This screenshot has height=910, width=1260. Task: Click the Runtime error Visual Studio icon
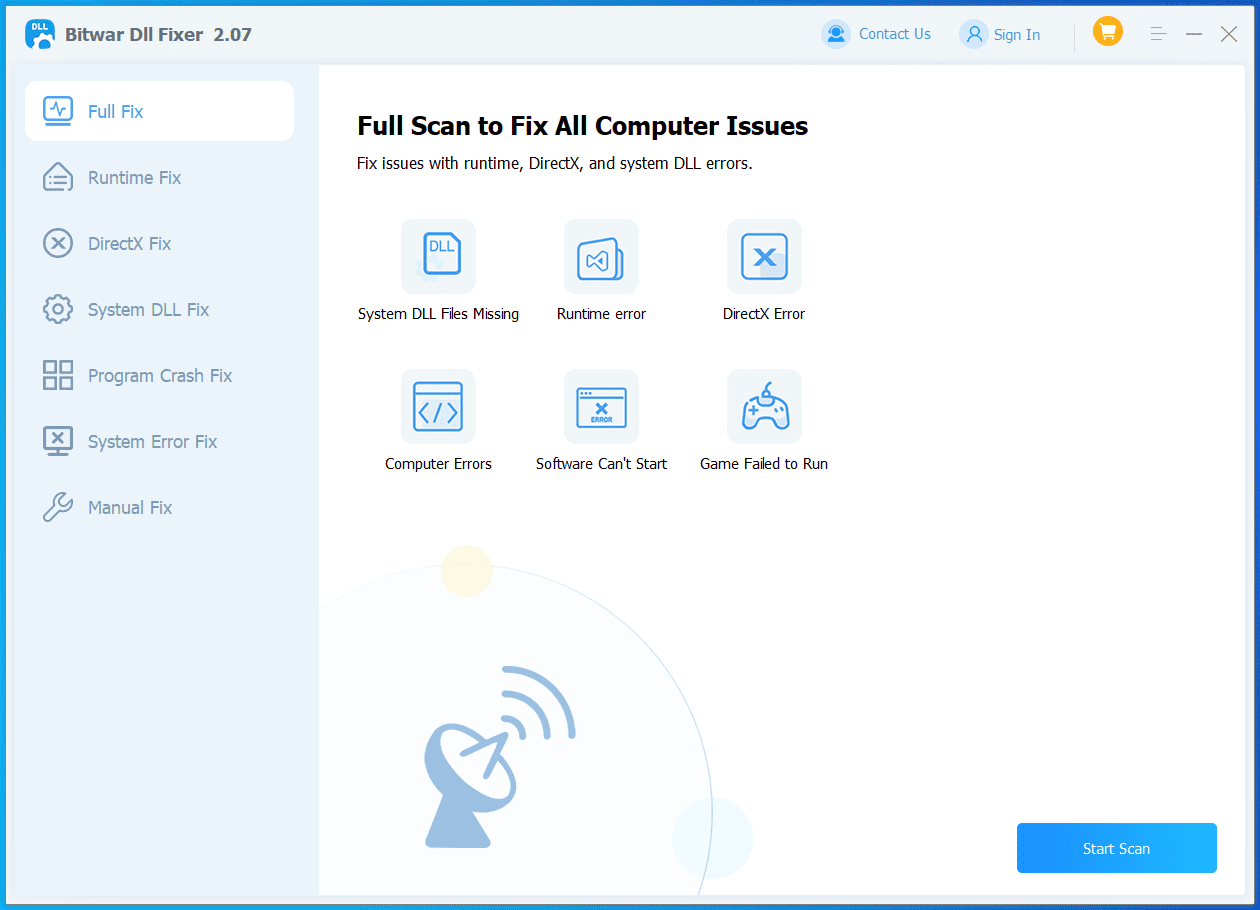click(x=601, y=256)
